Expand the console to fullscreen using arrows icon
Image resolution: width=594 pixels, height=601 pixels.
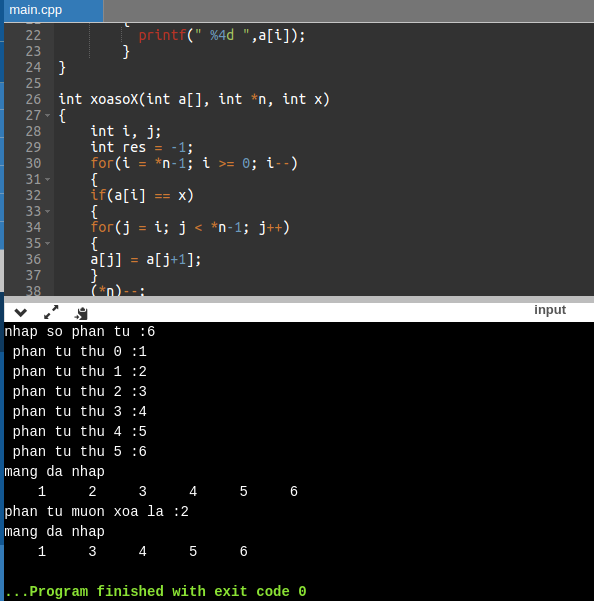point(51,312)
